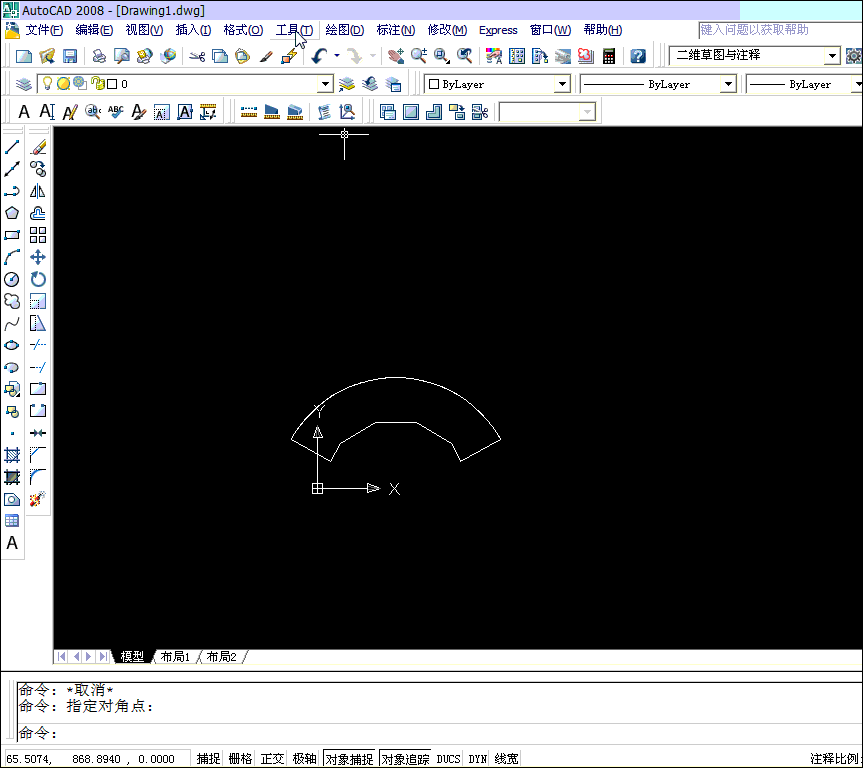Open the 编辑(E) menu

94,30
